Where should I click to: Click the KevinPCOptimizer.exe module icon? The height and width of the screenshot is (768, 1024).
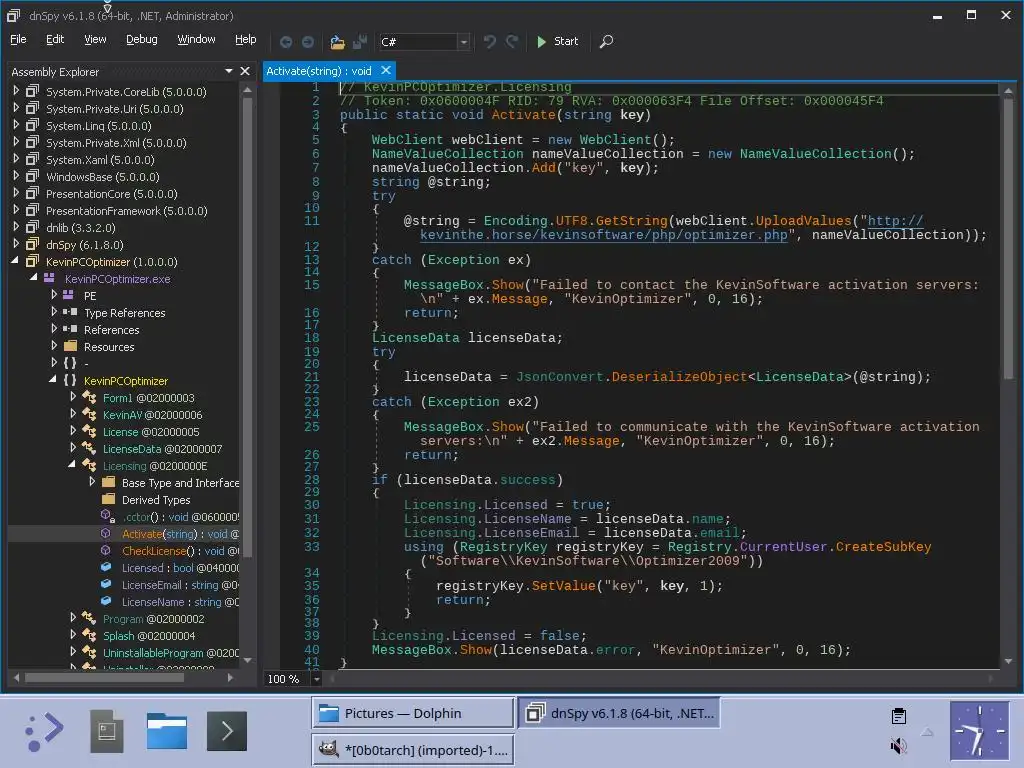click(49, 278)
